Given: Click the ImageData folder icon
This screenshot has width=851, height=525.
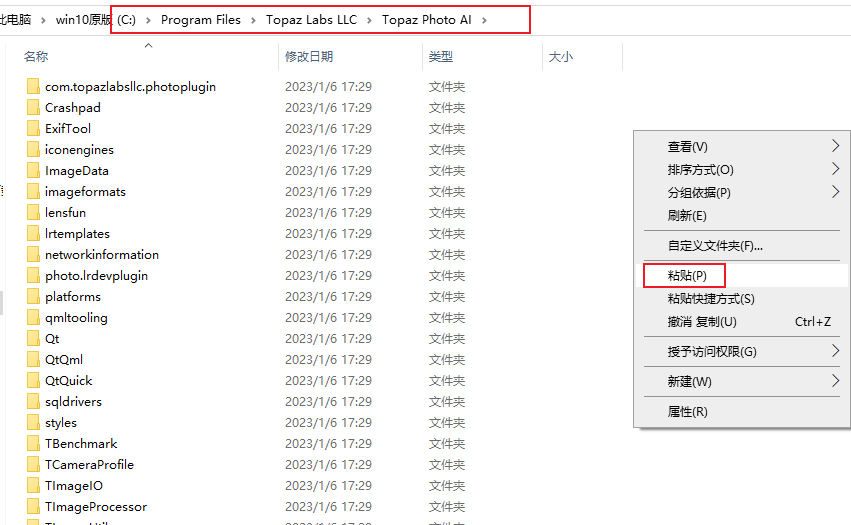Looking at the screenshot, I should tap(33, 170).
